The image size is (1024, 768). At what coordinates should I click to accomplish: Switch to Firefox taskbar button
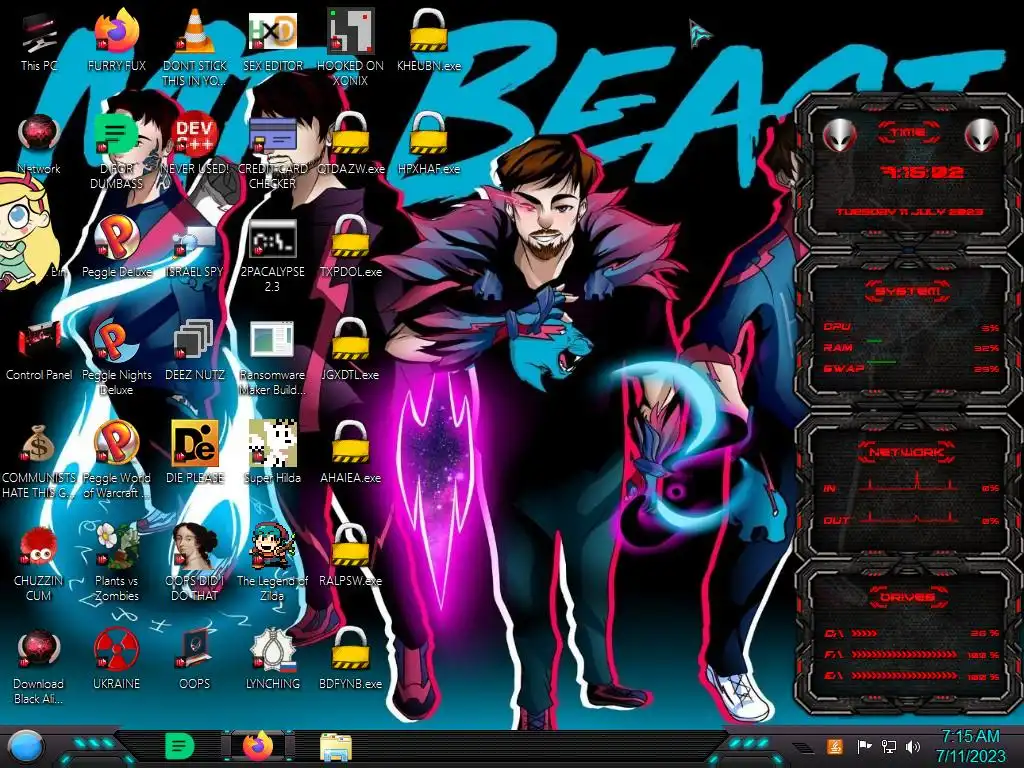[x=258, y=746]
